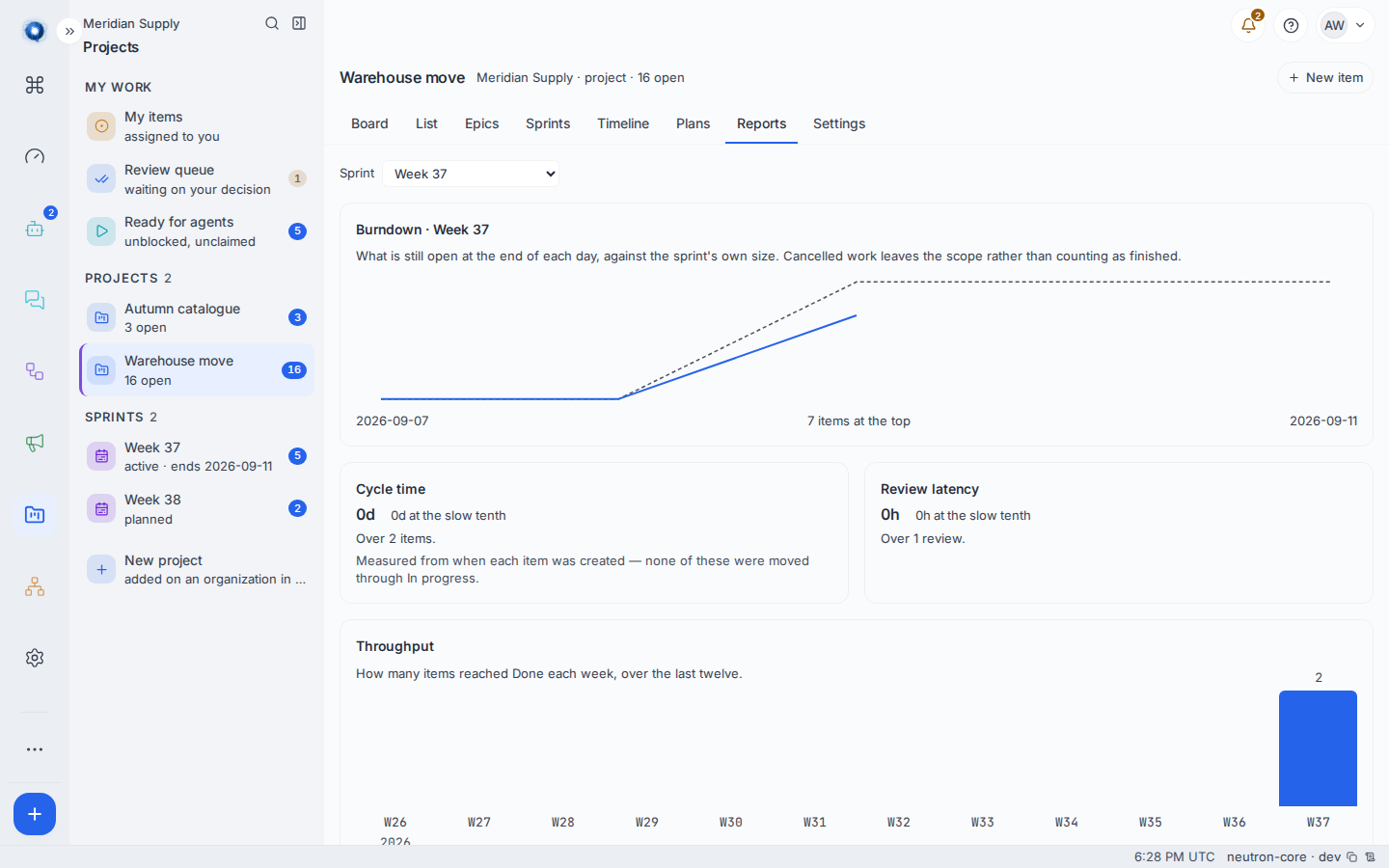The image size is (1389, 868).
Task: Open the projects folder icon in the rail
Action: point(35,514)
